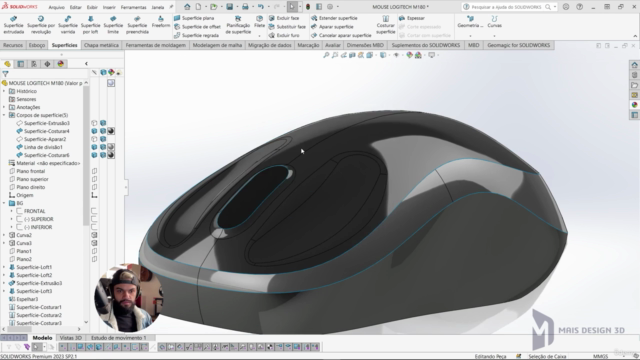Open the DisplayManager appearance tab

click(x=61, y=64)
